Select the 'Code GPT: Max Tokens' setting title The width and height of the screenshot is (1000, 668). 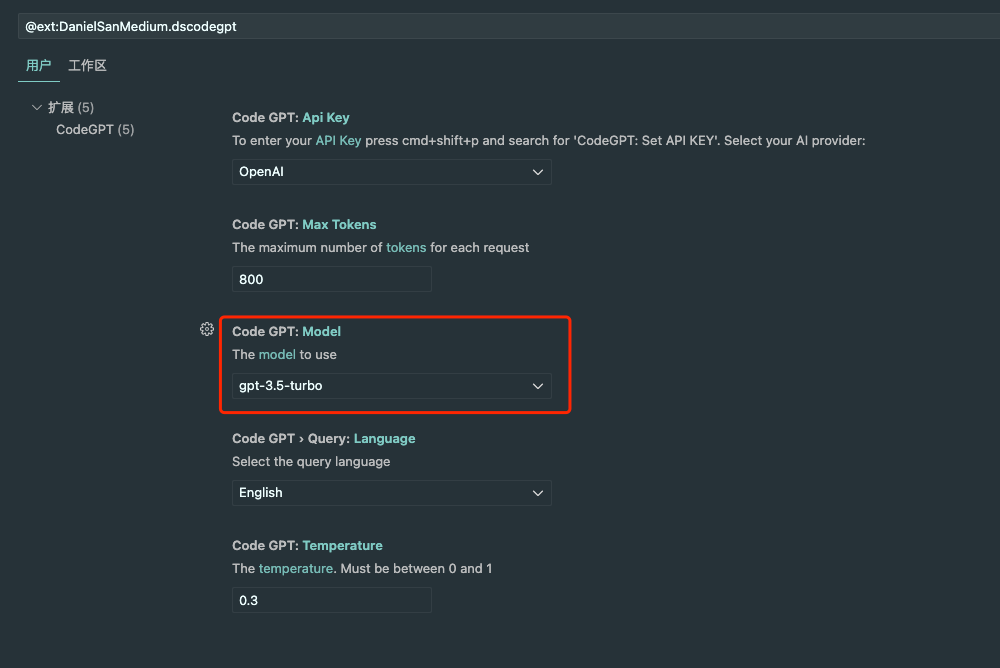point(304,225)
